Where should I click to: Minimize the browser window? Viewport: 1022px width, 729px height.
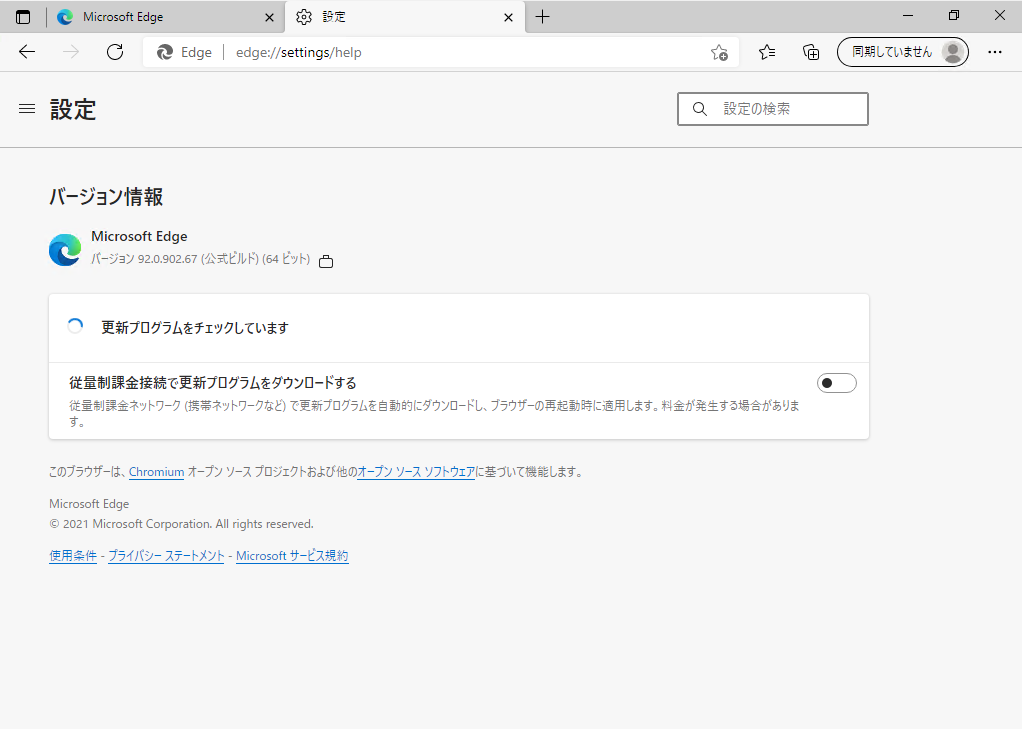tap(908, 16)
